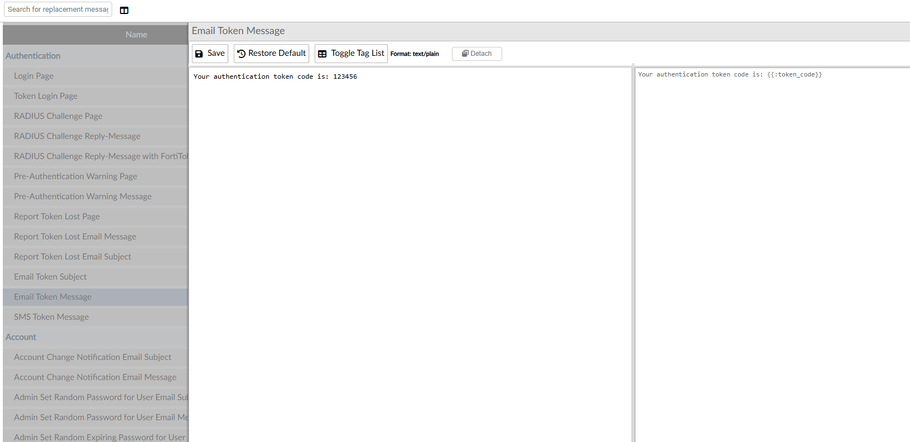Click the split-view column icon beside search

tap(124, 10)
